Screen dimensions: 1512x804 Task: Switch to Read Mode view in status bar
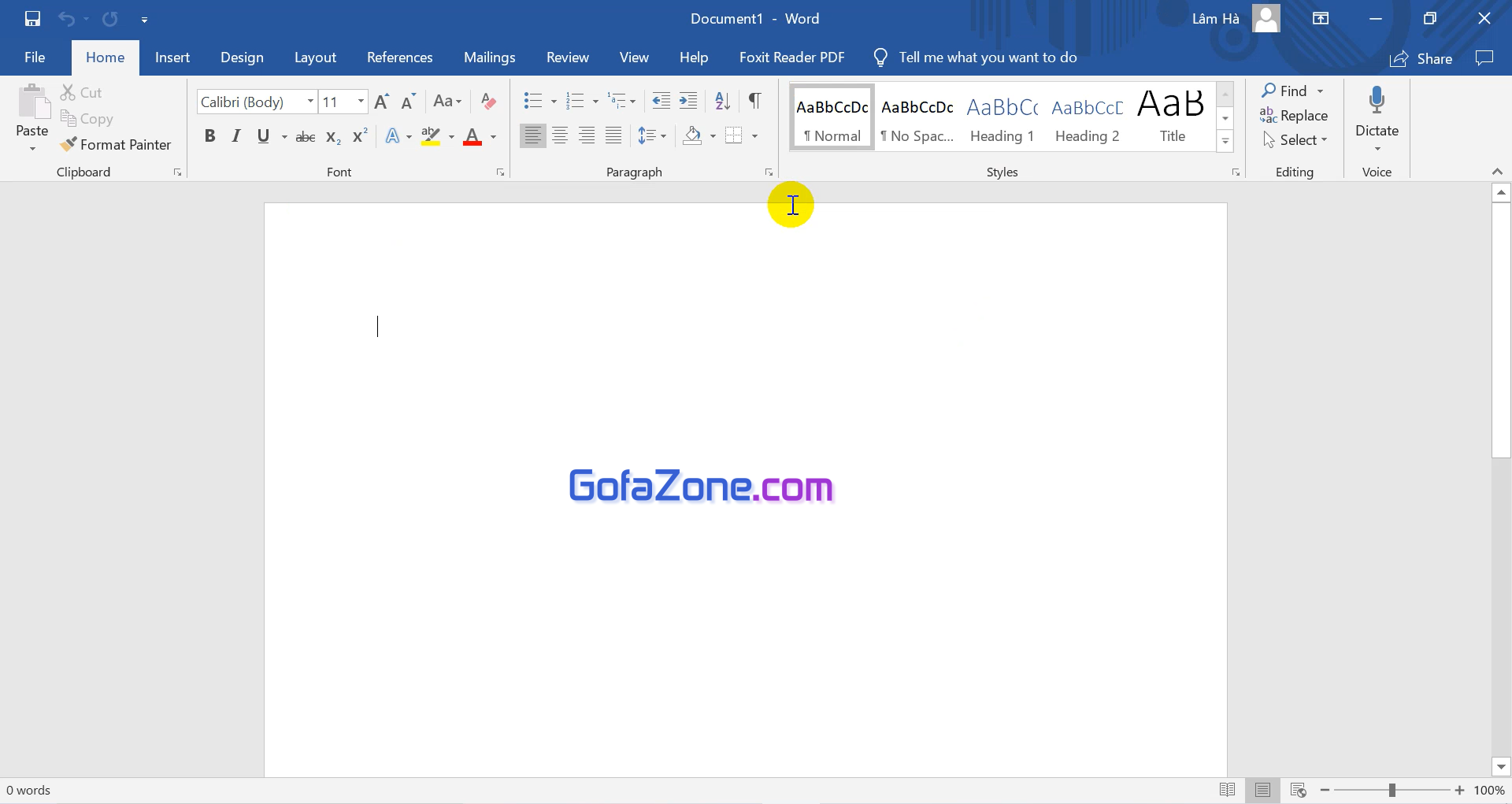[1227, 790]
